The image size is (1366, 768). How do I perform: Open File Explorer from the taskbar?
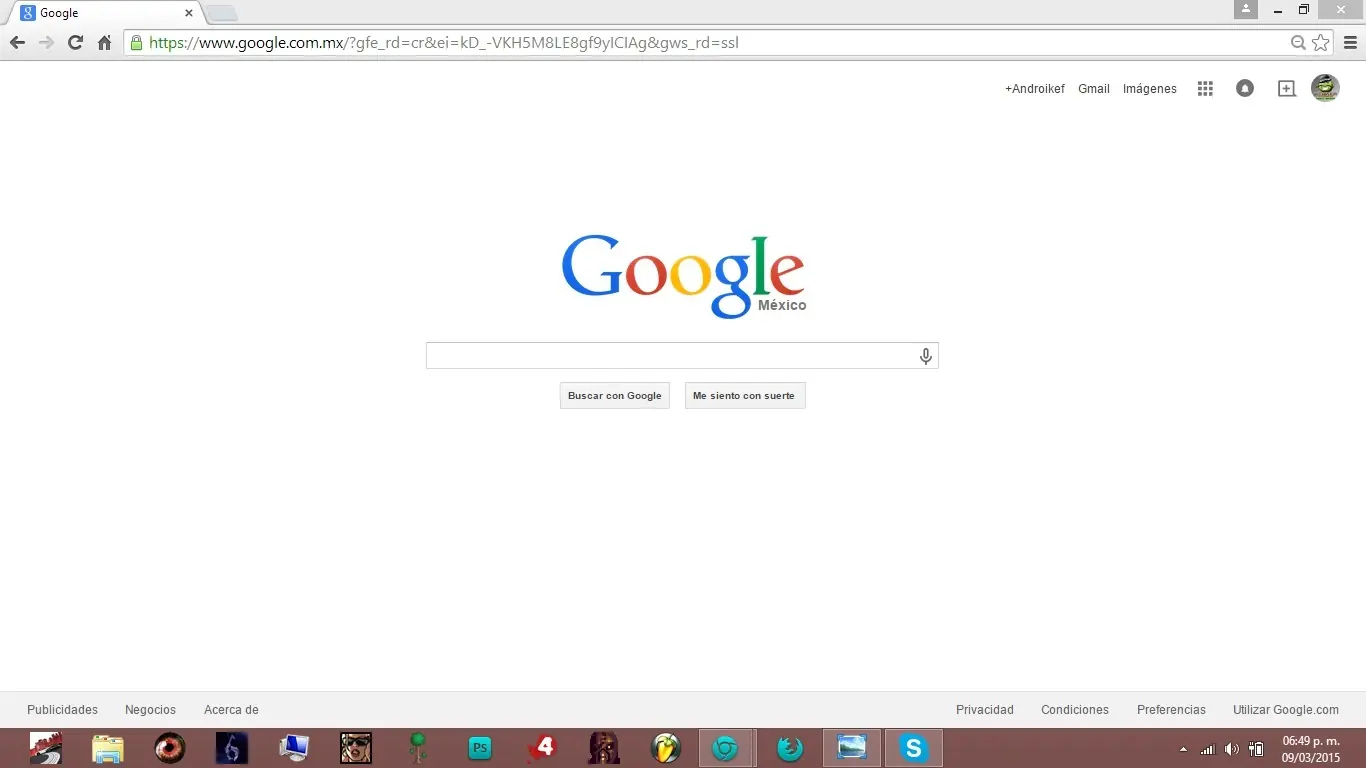(x=108, y=748)
